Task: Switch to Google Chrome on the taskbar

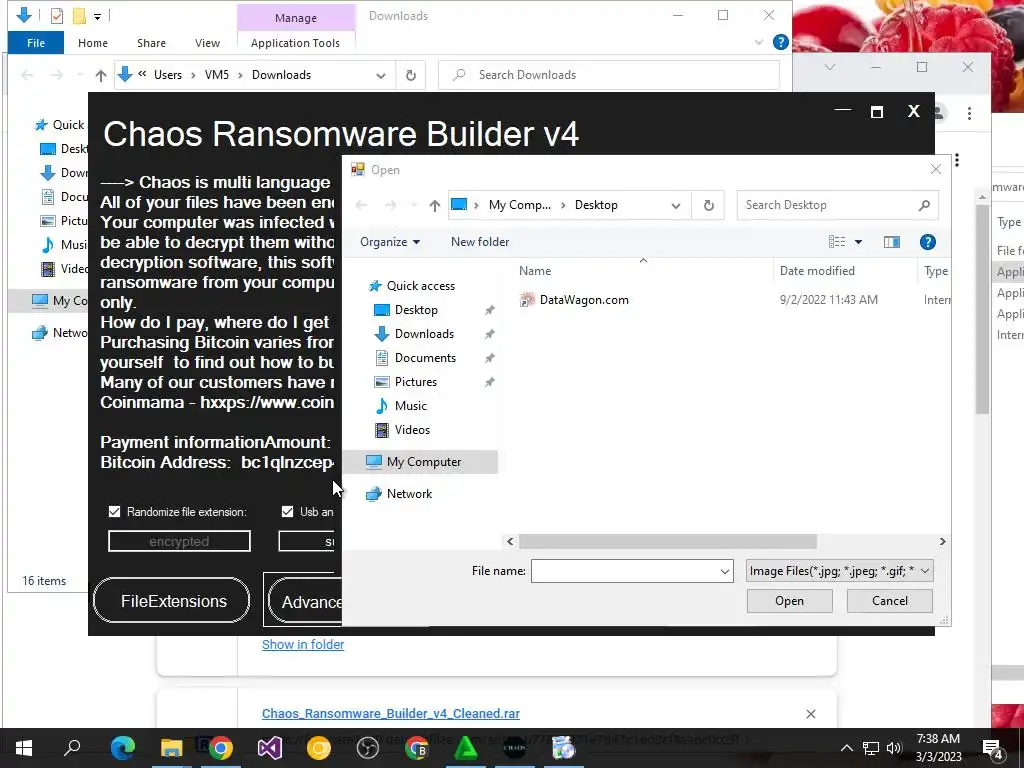Action: [x=221, y=748]
